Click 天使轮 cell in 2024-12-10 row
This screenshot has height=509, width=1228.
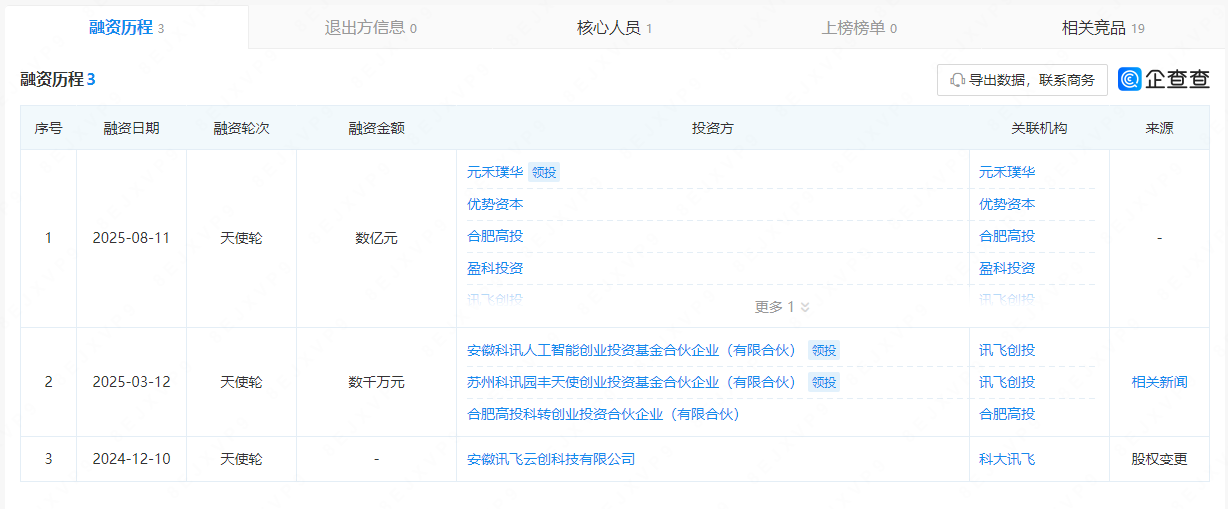[241, 459]
